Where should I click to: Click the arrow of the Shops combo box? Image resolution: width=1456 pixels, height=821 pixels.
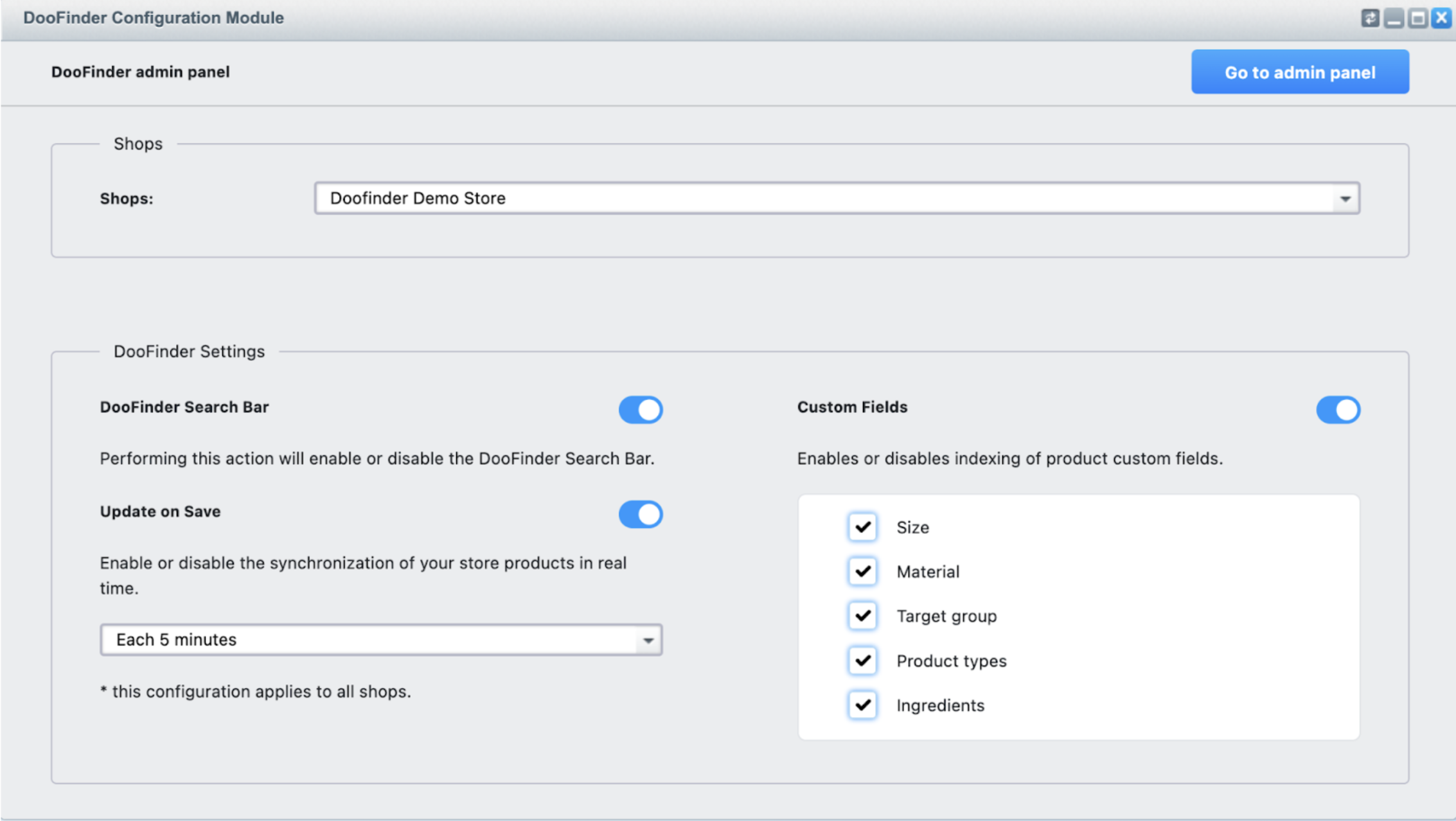pyautogui.click(x=1345, y=199)
